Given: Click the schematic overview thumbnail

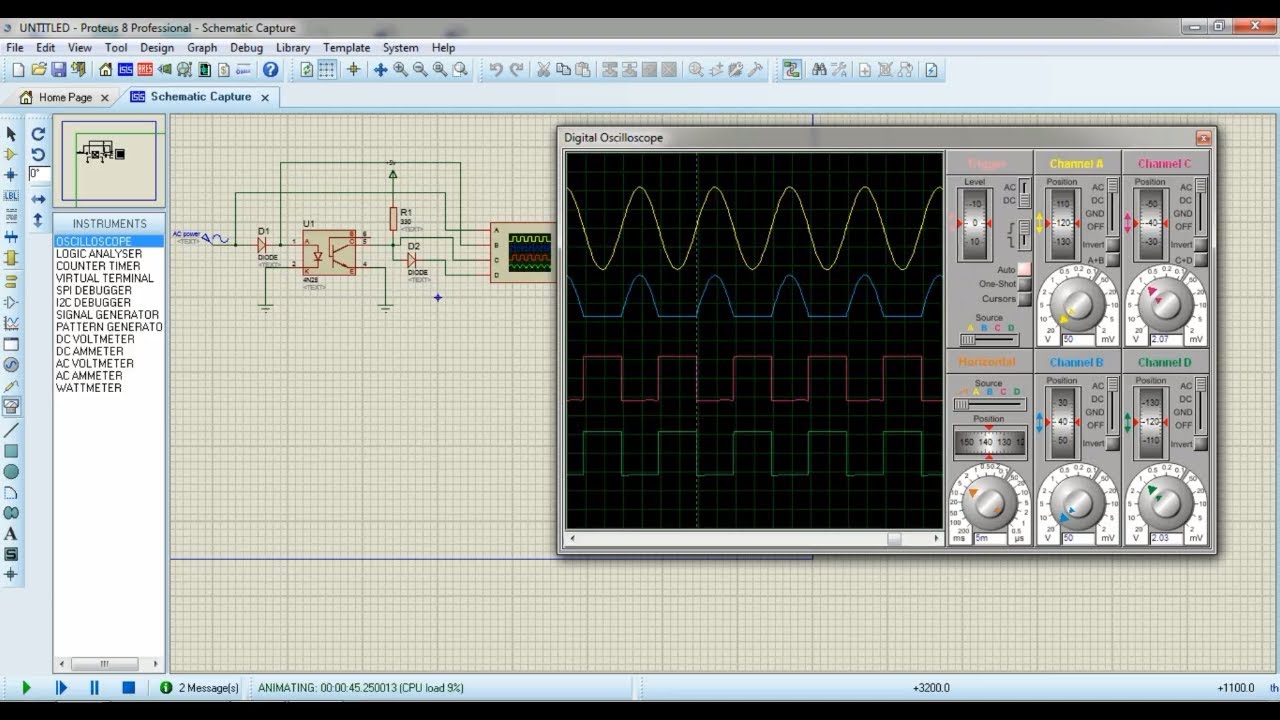Looking at the screenshot, I should 109,161.
